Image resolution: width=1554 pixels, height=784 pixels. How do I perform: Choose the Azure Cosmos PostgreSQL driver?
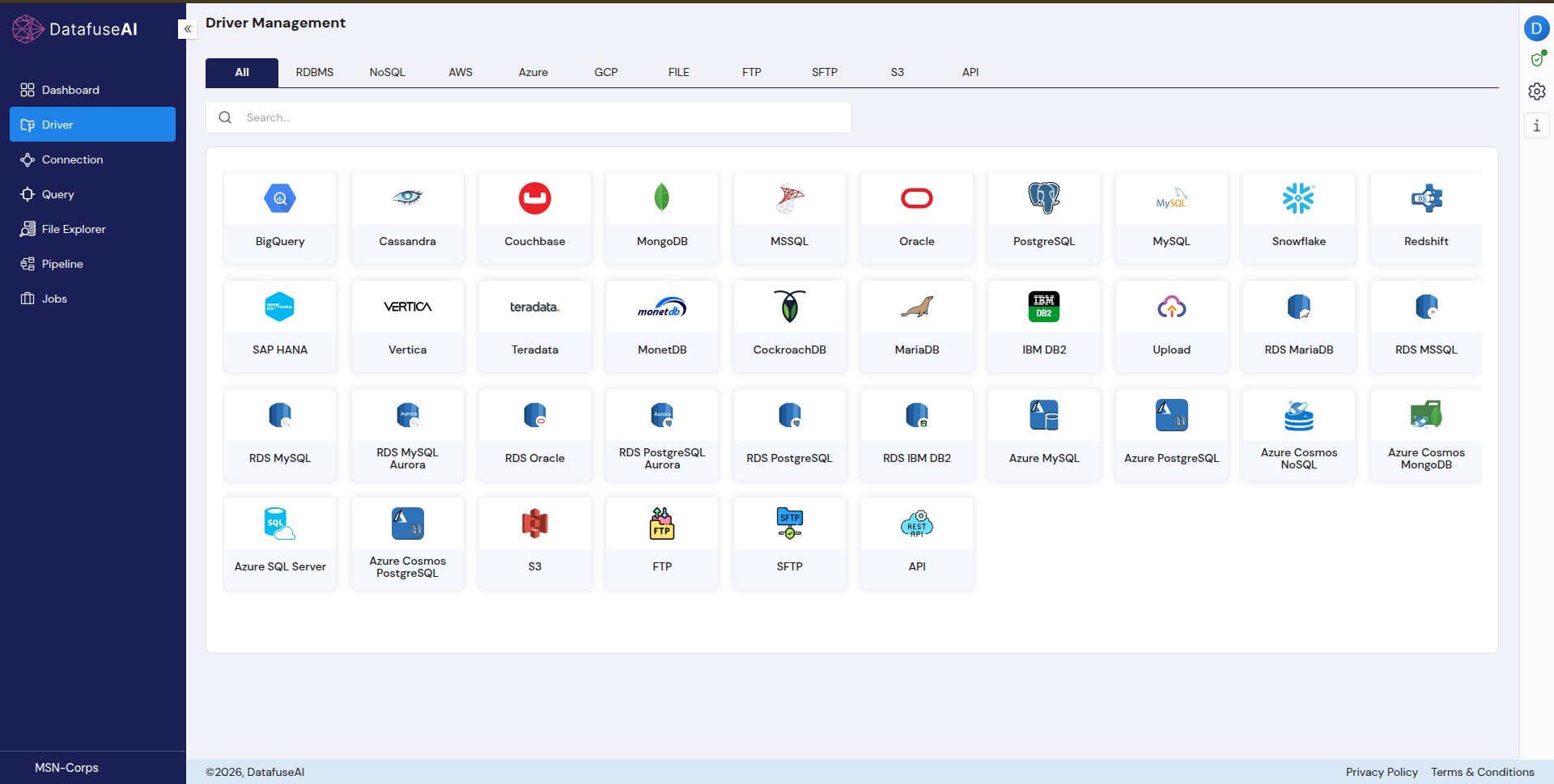407,544
